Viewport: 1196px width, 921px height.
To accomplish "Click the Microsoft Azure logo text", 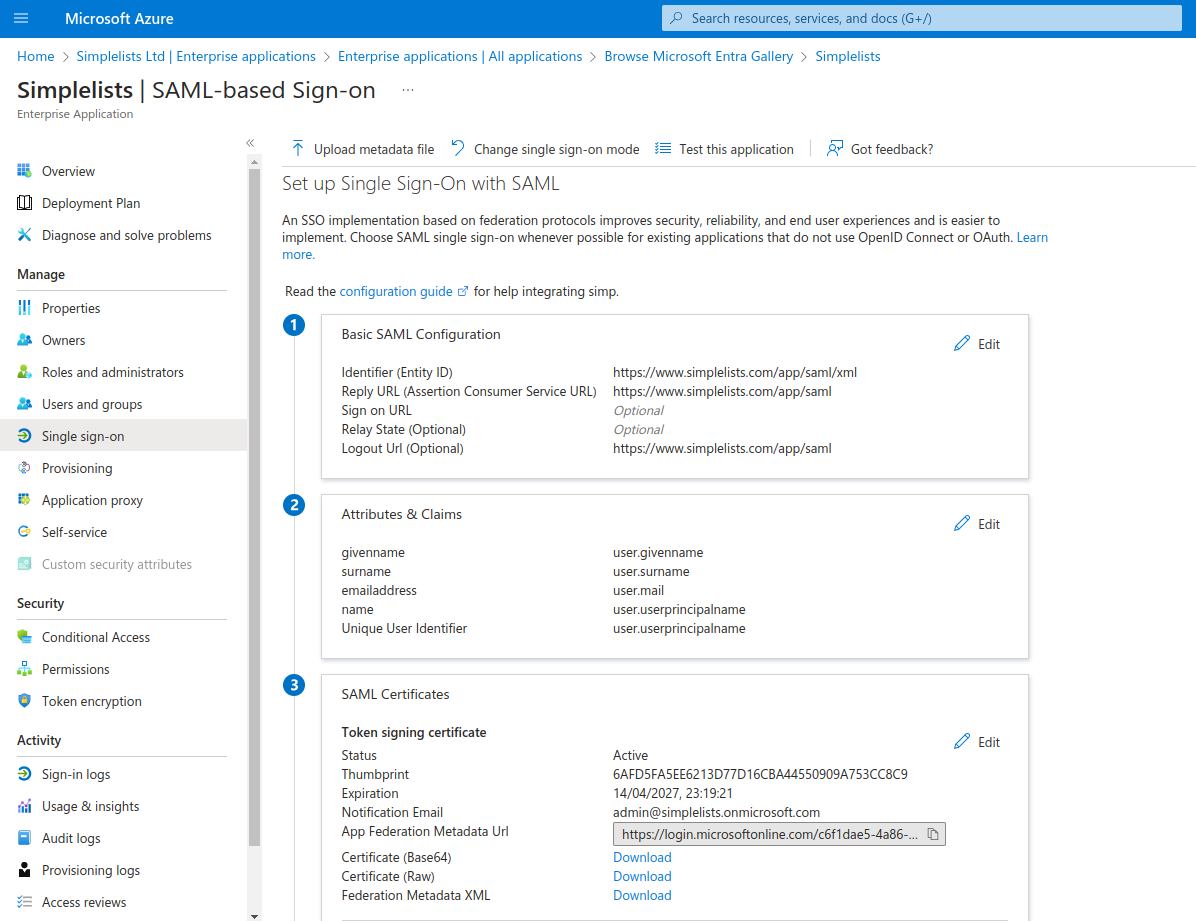I will 119,18.
